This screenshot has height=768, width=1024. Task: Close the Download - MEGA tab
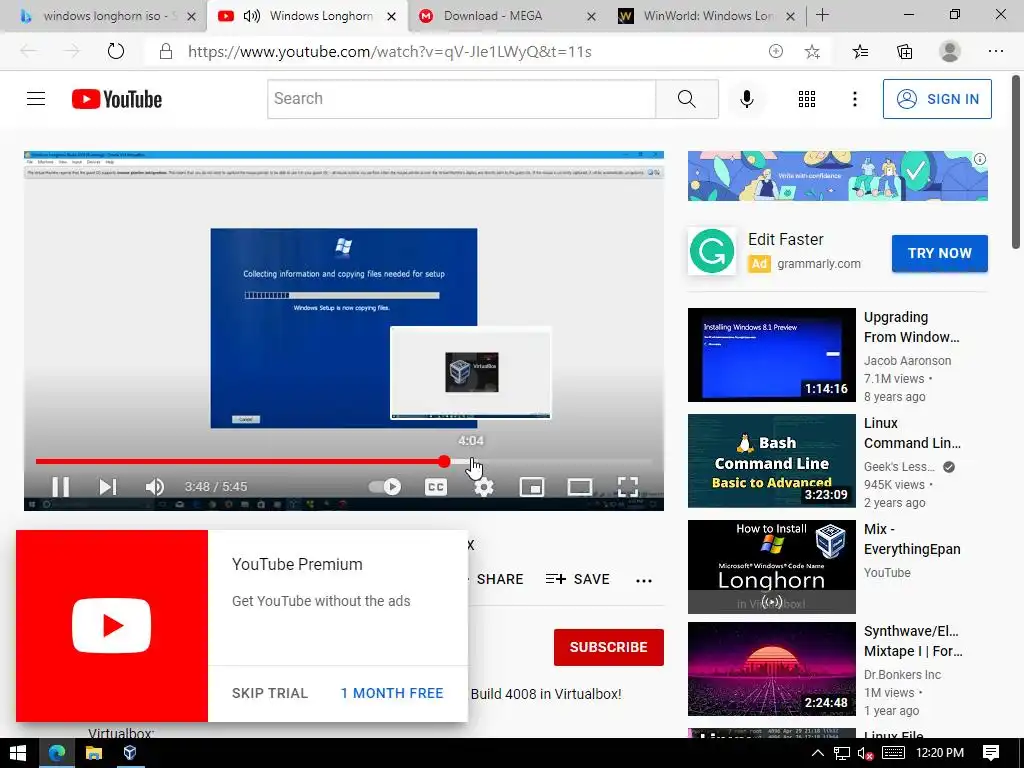click(x=591, y=16)
